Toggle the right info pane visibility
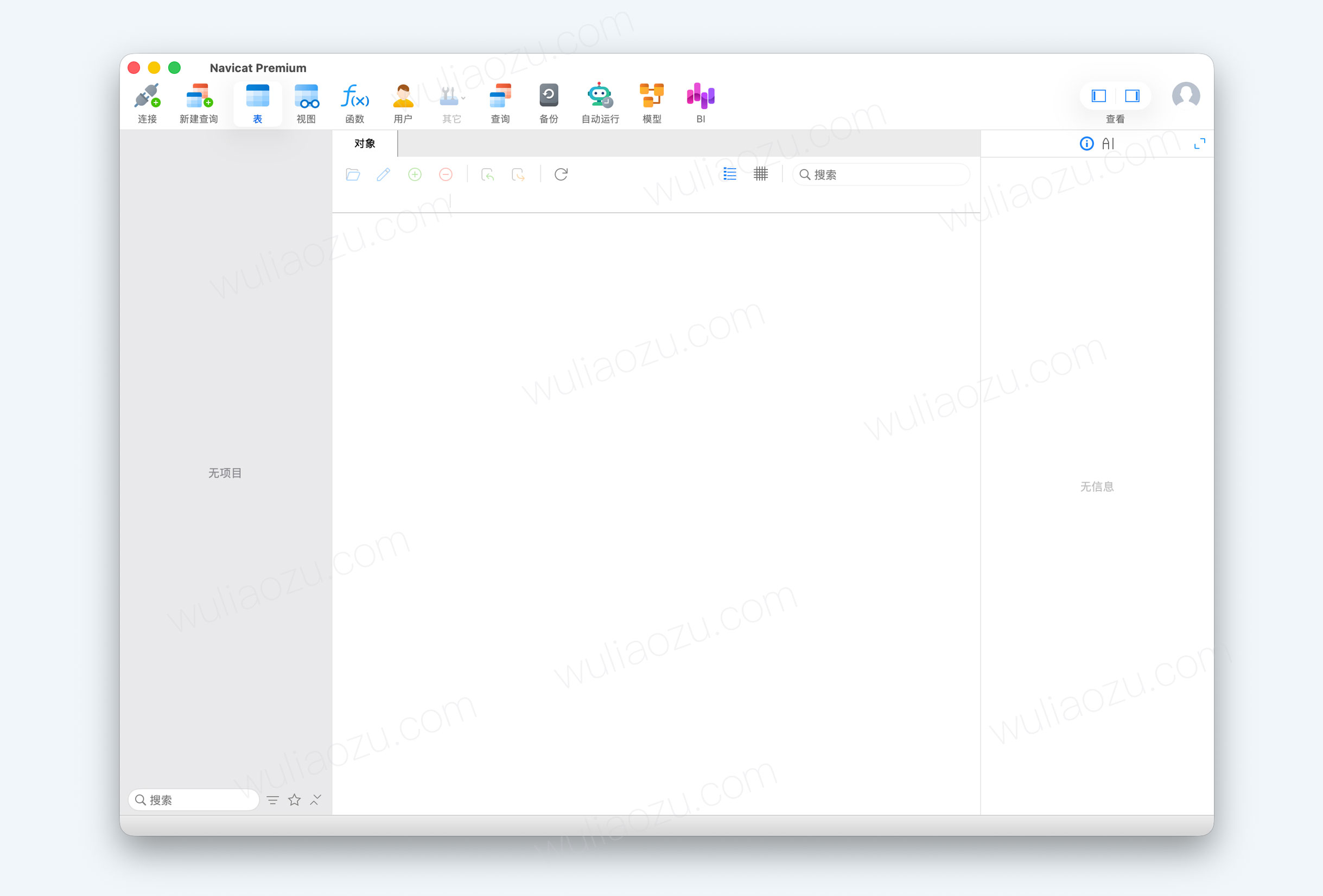 [x=1133, y=95]
